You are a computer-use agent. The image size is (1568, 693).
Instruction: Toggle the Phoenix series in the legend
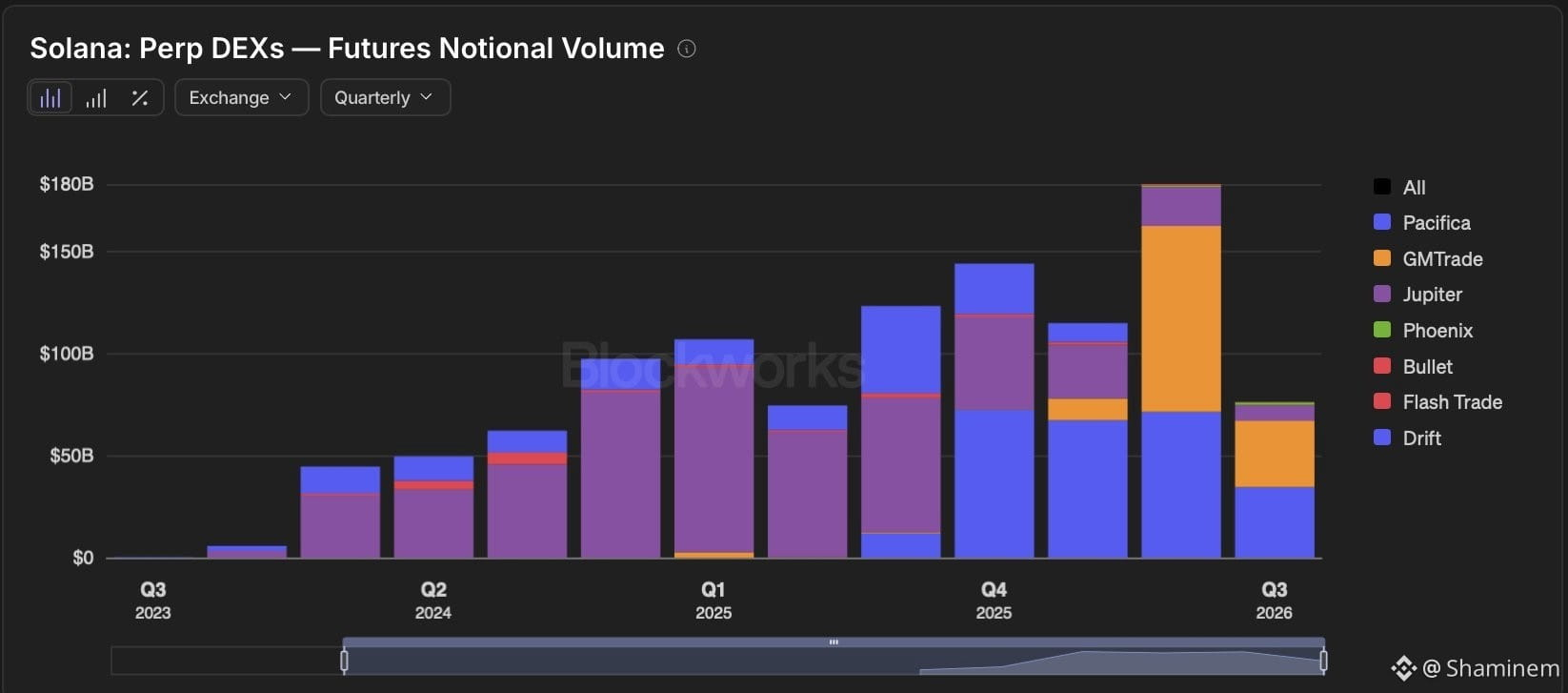[x=1422, y=331]
